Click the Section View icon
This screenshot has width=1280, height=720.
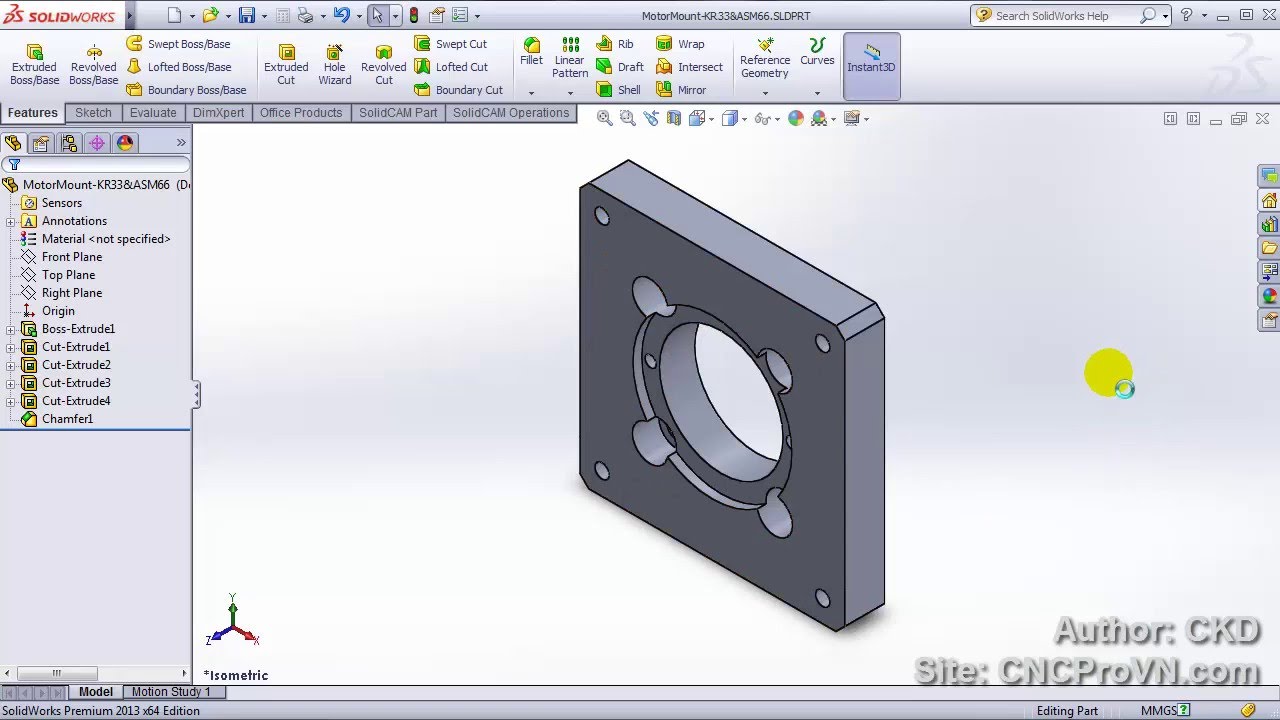click(674, 118)
